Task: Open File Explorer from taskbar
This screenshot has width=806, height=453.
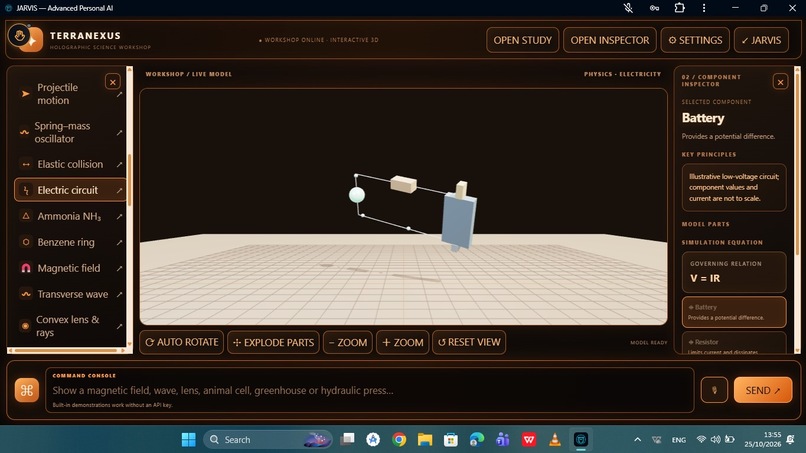Action: tap(425, 440)
